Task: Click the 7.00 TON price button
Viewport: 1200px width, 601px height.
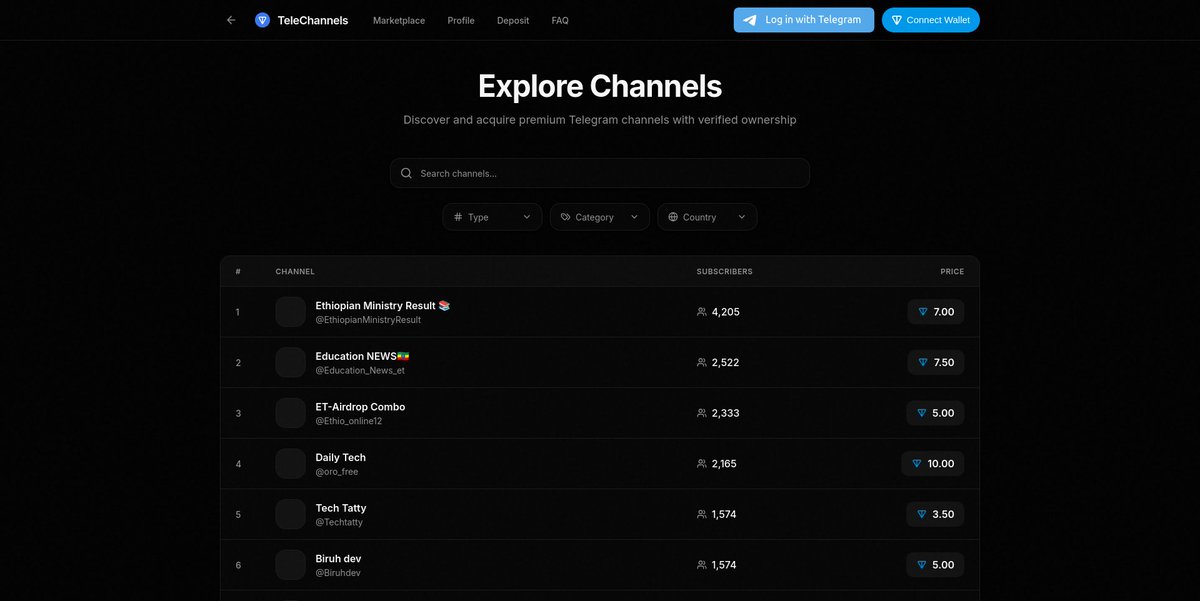Action: click(936, 312)
